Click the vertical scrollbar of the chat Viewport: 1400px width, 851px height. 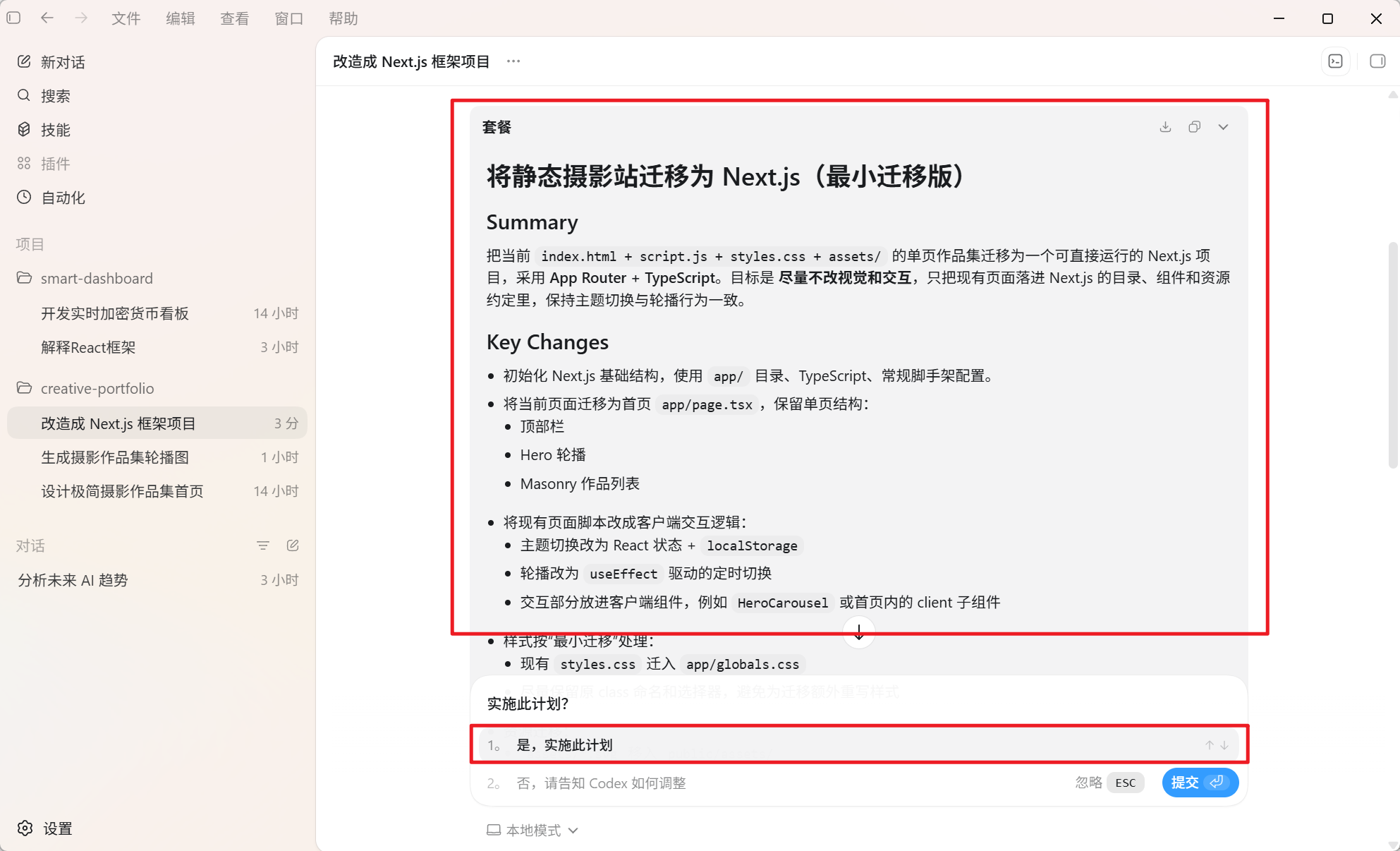point(1393,355)
